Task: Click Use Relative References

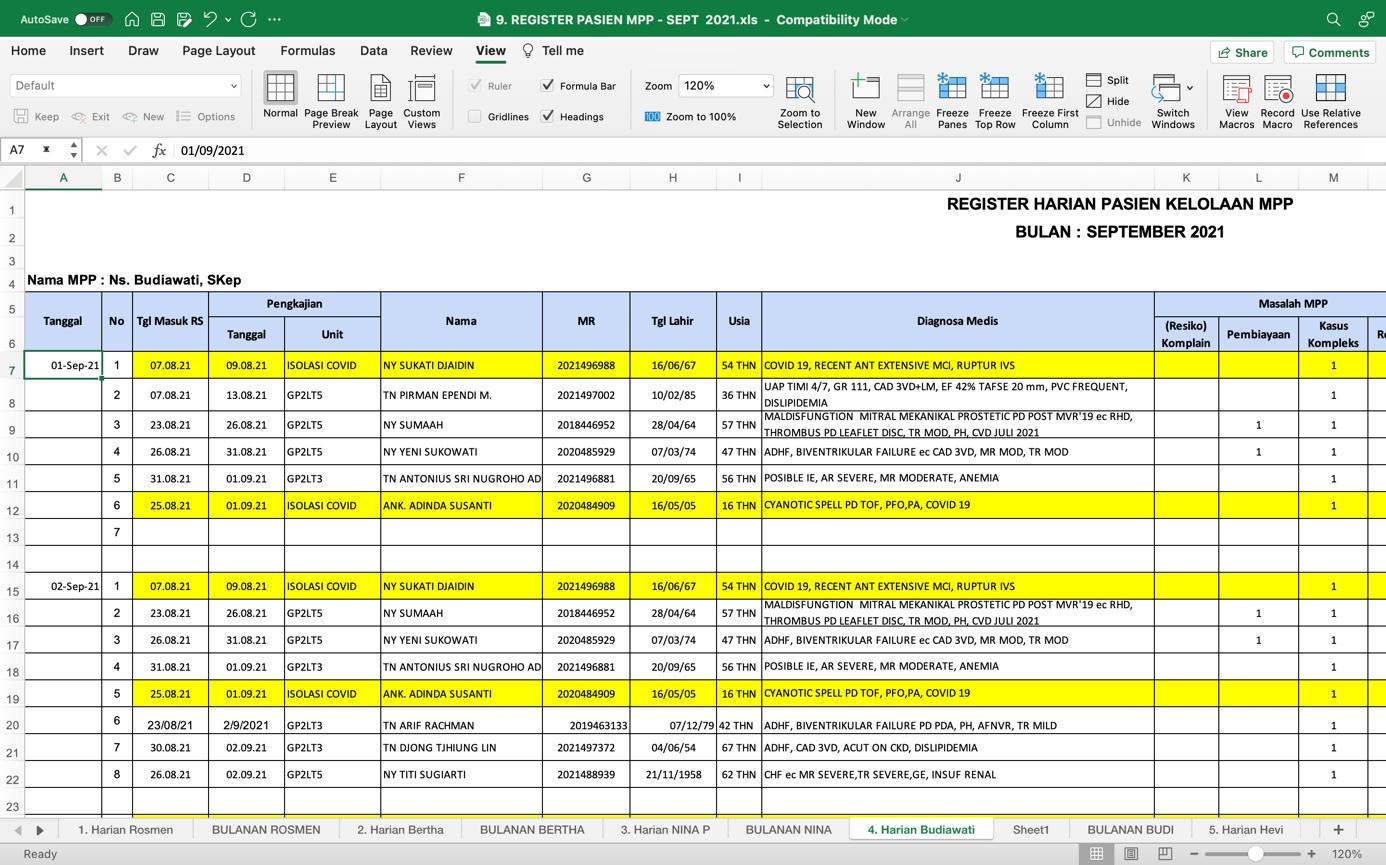Action: point(1331,101)
